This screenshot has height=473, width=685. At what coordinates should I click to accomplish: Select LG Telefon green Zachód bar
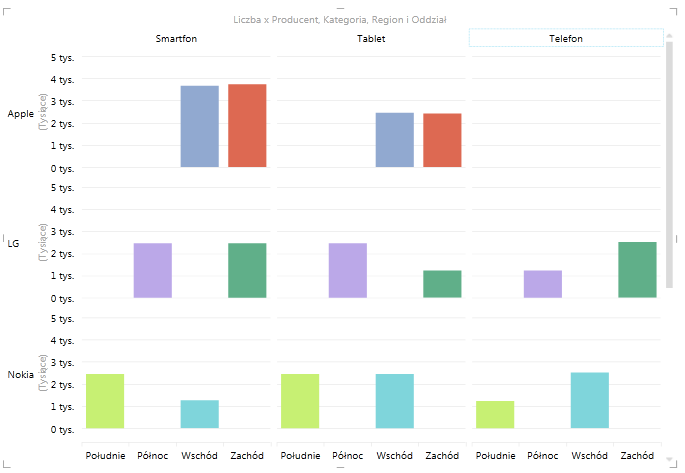[637, 270]
